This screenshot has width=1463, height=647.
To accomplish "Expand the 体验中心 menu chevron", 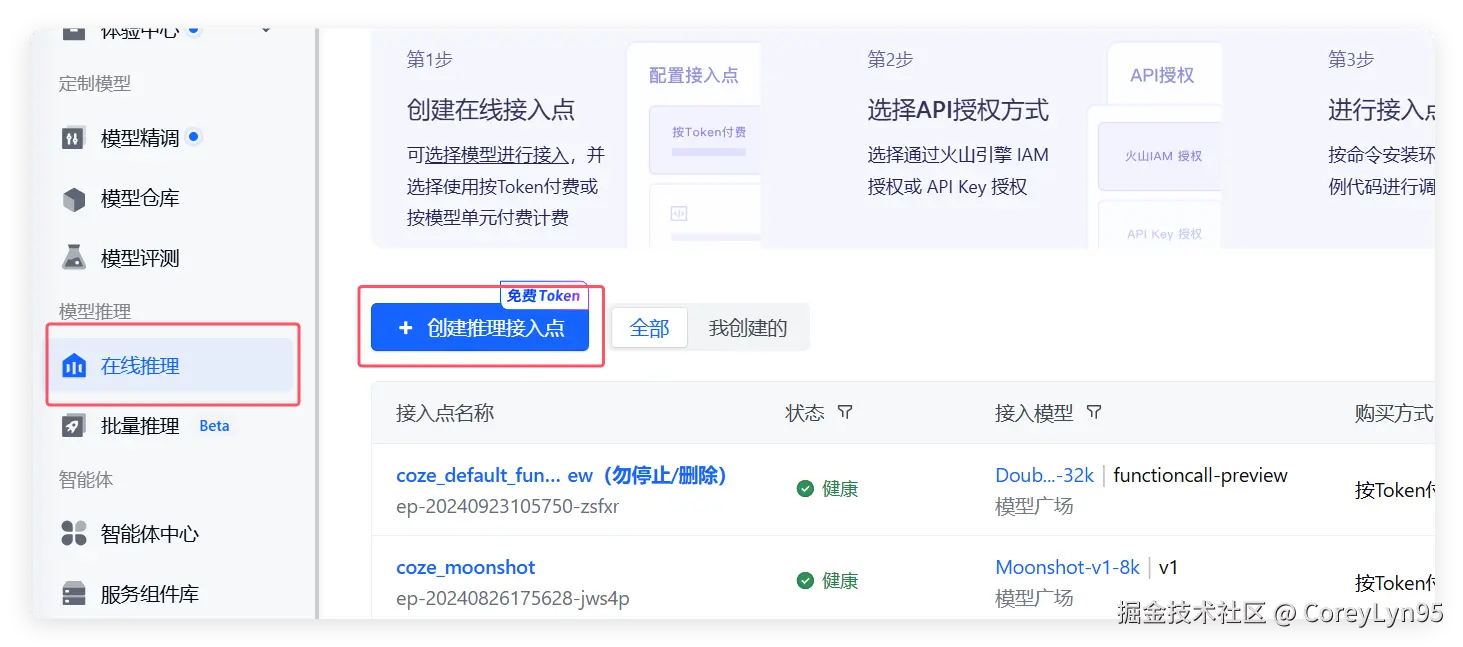I will point(264,27).
